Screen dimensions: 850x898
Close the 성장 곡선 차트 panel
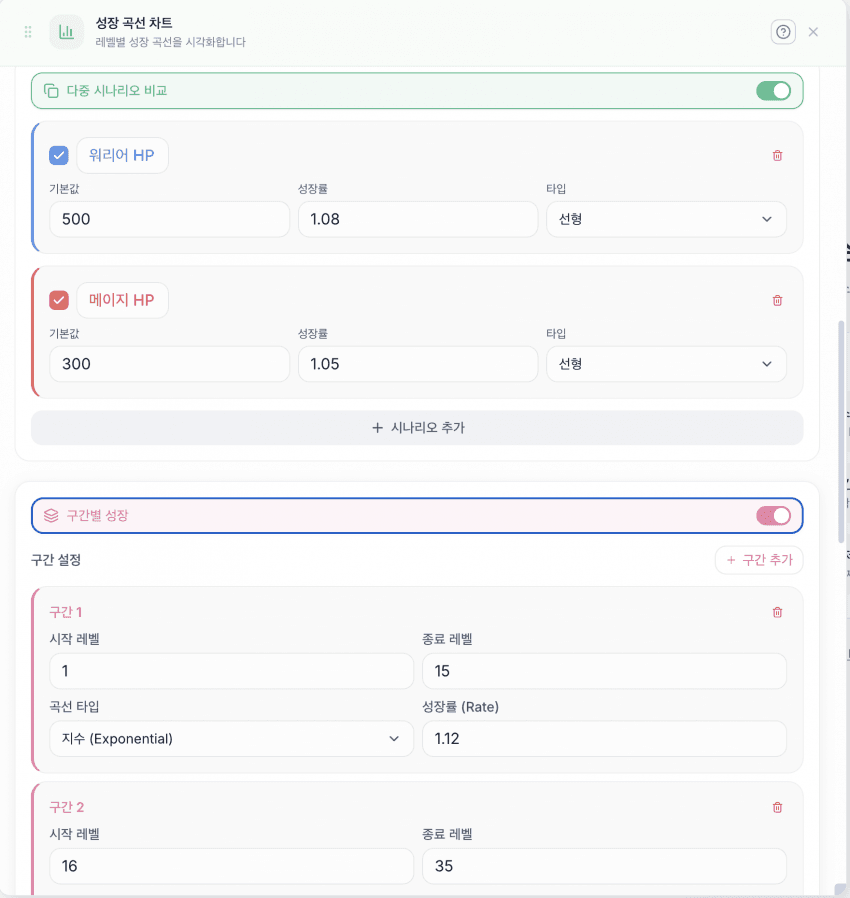click(x=813, y=32)
